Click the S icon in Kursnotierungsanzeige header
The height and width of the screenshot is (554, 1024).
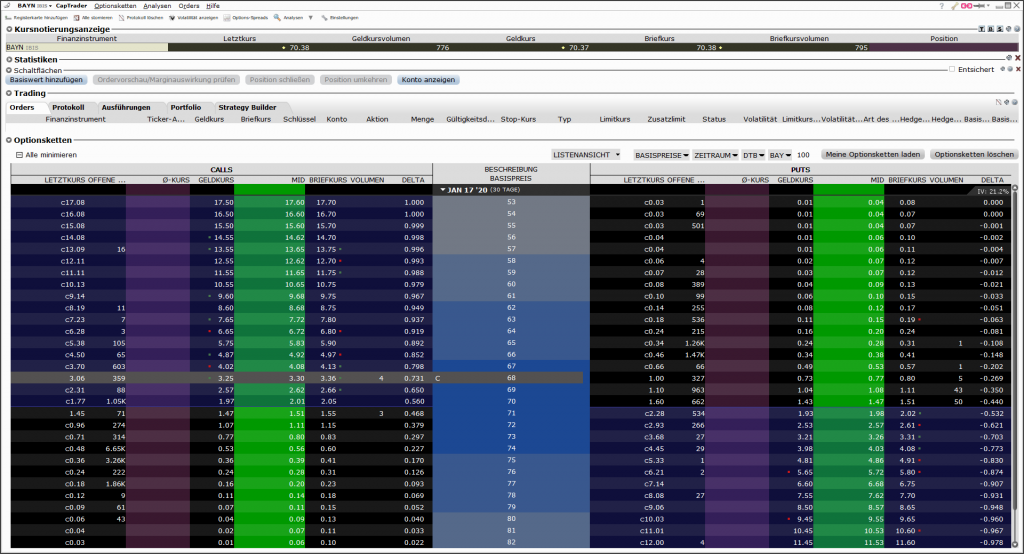point(1000,29)
